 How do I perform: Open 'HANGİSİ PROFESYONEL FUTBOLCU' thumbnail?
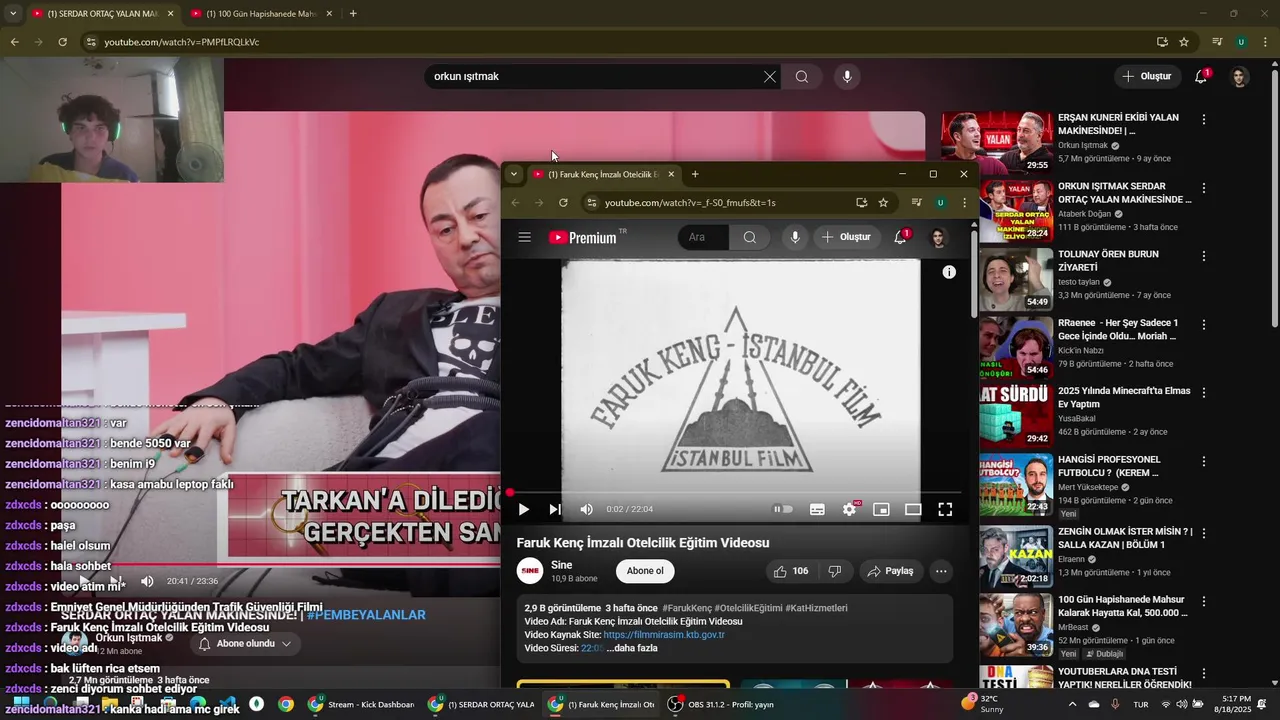click(x=1015, y=485)
